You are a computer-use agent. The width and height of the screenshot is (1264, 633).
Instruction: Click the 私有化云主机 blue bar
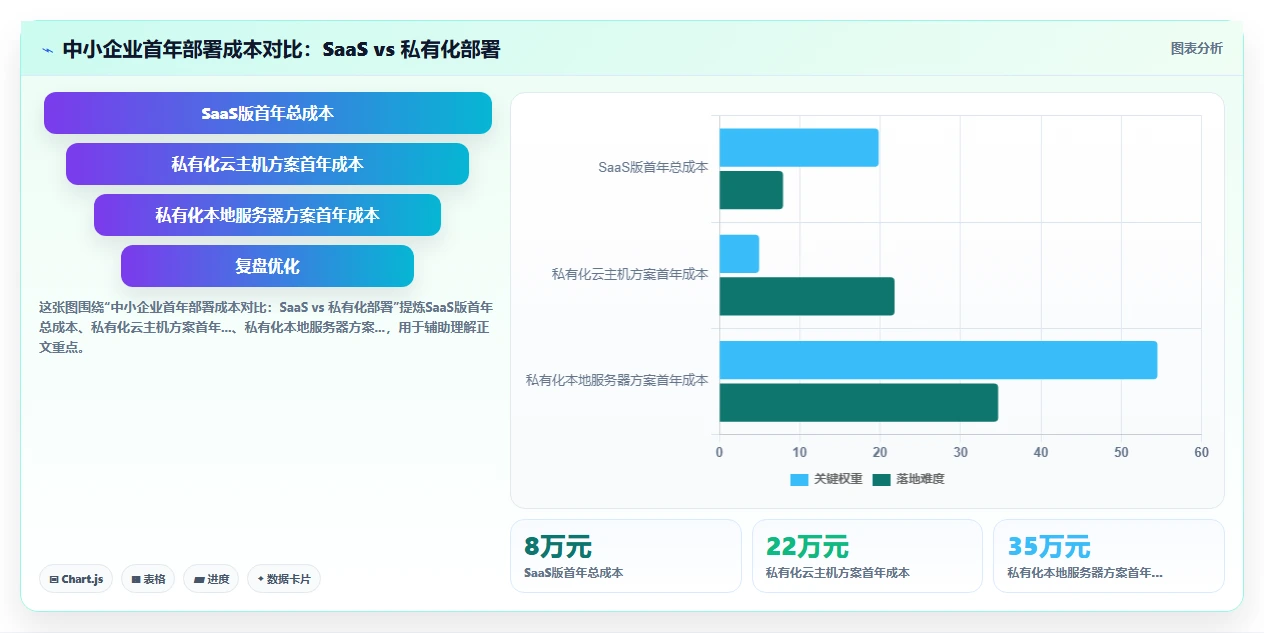pyautogui.click(x=739, y=254)
